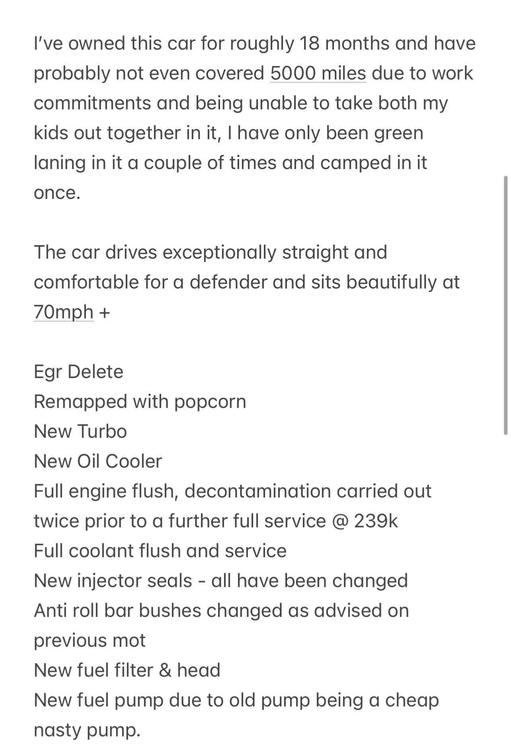Select the "New Turbo" text line
Screen dimensions: 511x750
point(80,431)
